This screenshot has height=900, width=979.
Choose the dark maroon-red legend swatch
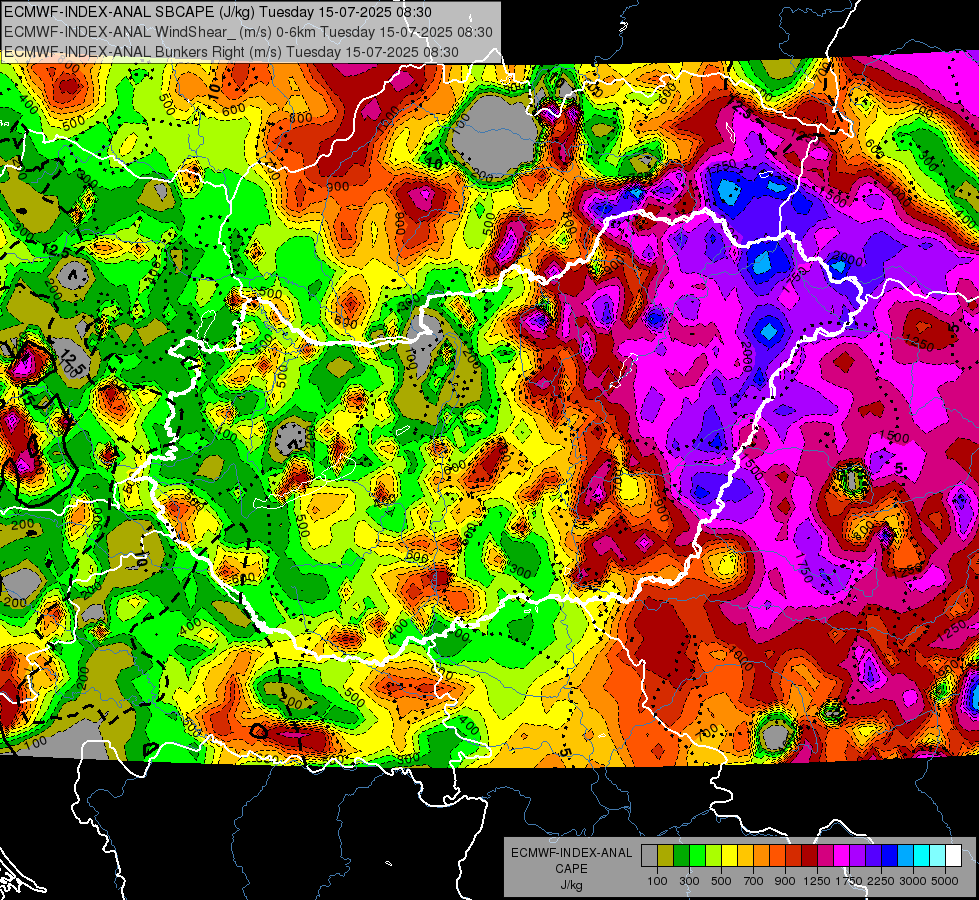point(809,856)
